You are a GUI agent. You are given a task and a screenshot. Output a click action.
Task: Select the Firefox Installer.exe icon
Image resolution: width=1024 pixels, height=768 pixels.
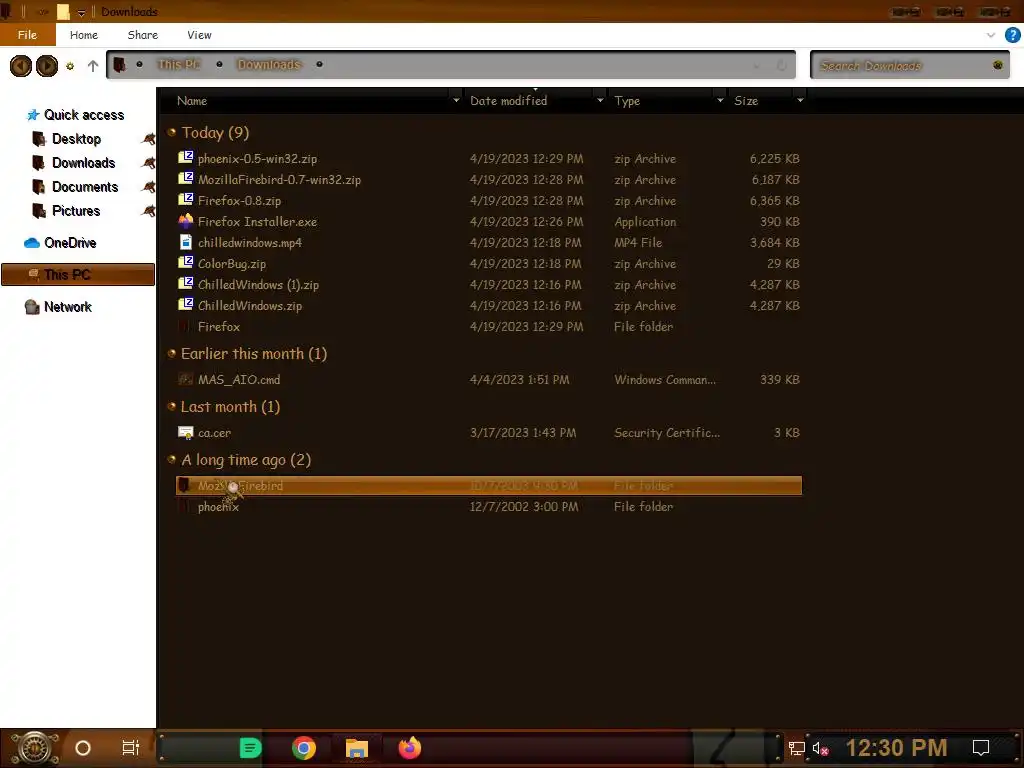[x=186, y=221]
